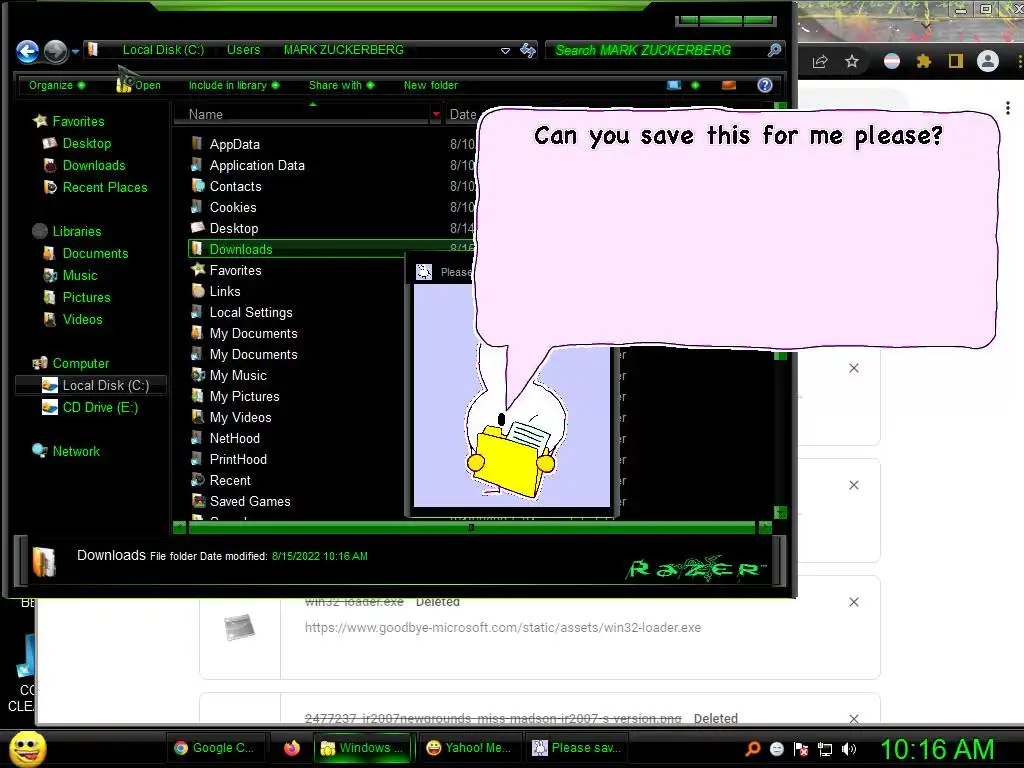The width and height of the screenshot is (1024, 768).
Task: Open the recent locations dropdown arrow
Action: [76, 52]
